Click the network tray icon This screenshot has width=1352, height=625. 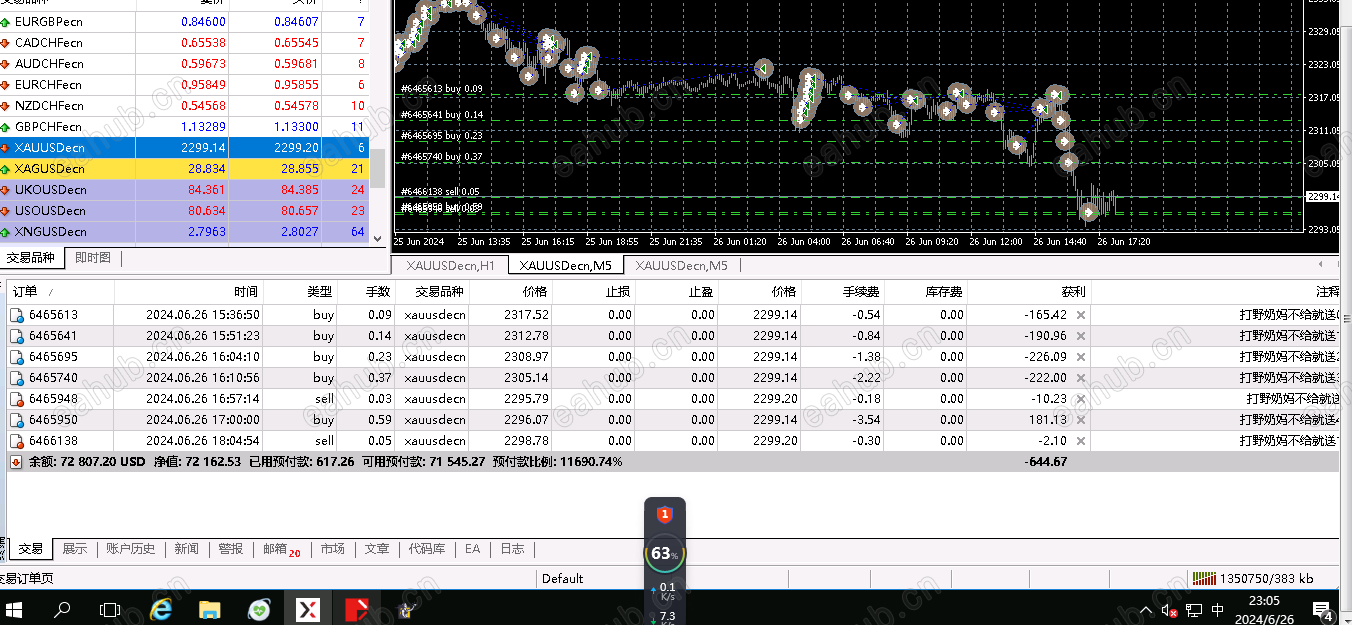click(x=1193, y=610)
